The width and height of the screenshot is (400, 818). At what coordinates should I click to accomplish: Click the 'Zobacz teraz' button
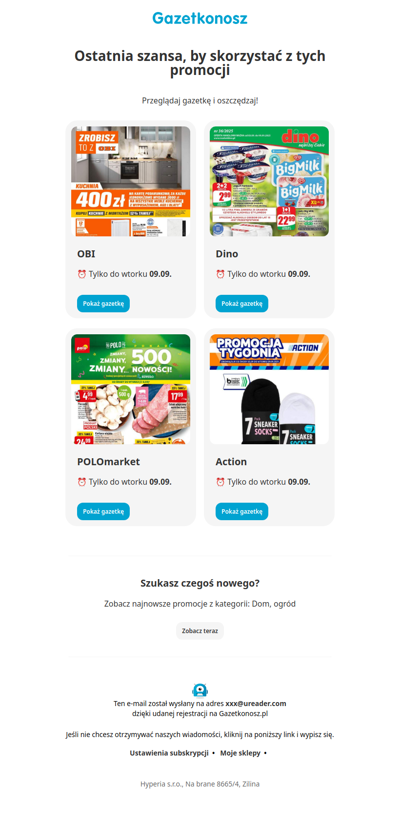coord(200,631)
